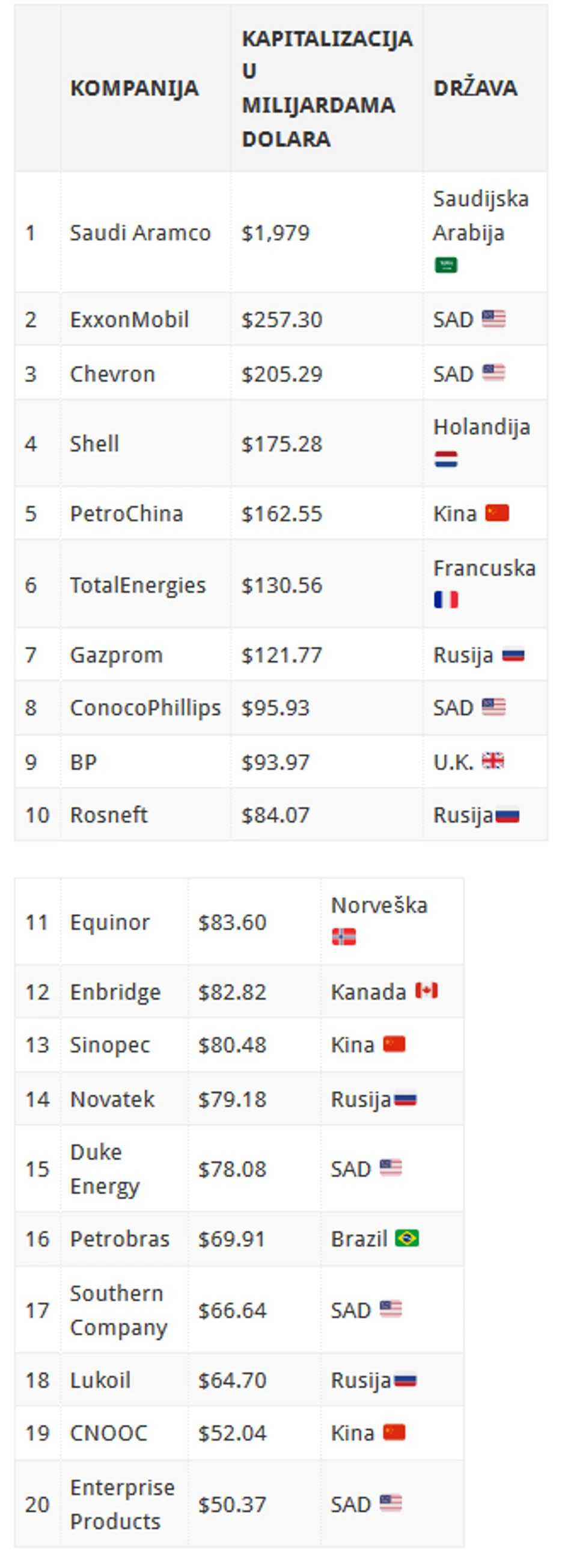Click the Brazilian flag beside Brazil

pyautogui.click(x=407, y=1238)
